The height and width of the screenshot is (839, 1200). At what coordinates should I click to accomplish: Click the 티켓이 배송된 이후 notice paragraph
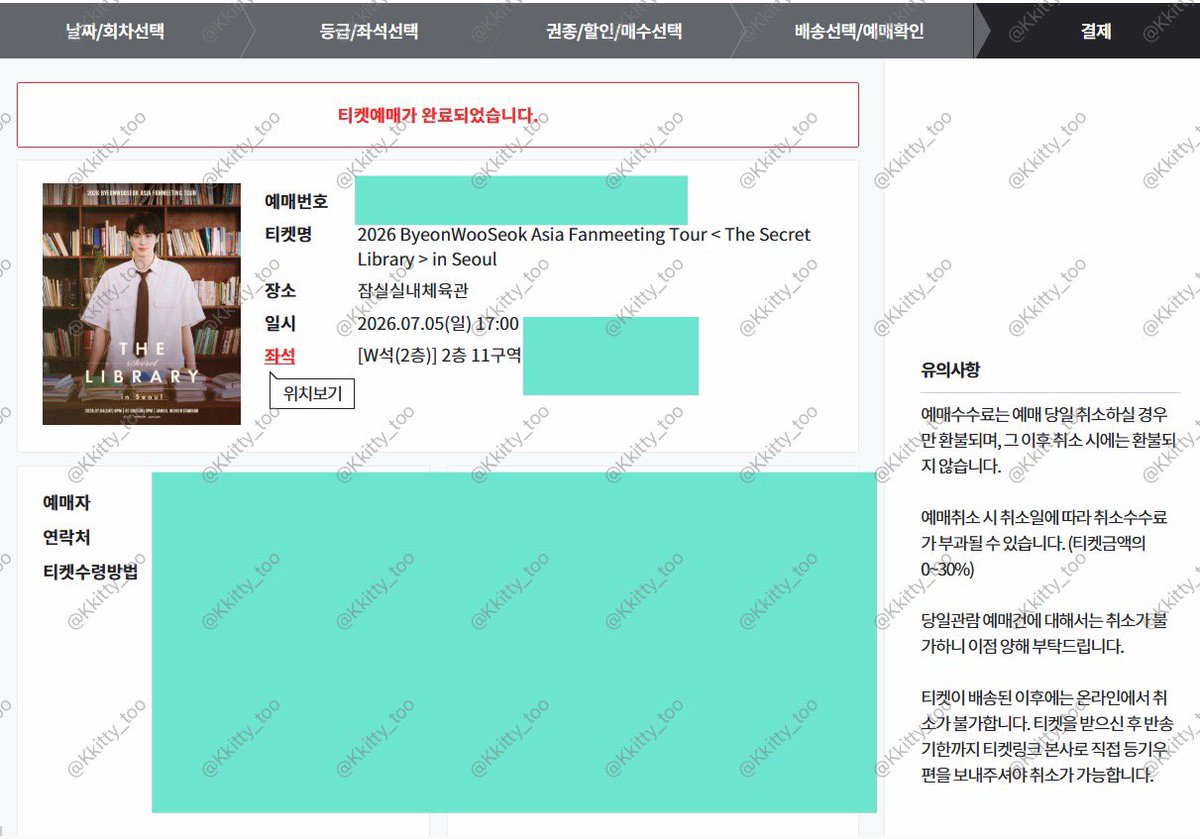1049,737
